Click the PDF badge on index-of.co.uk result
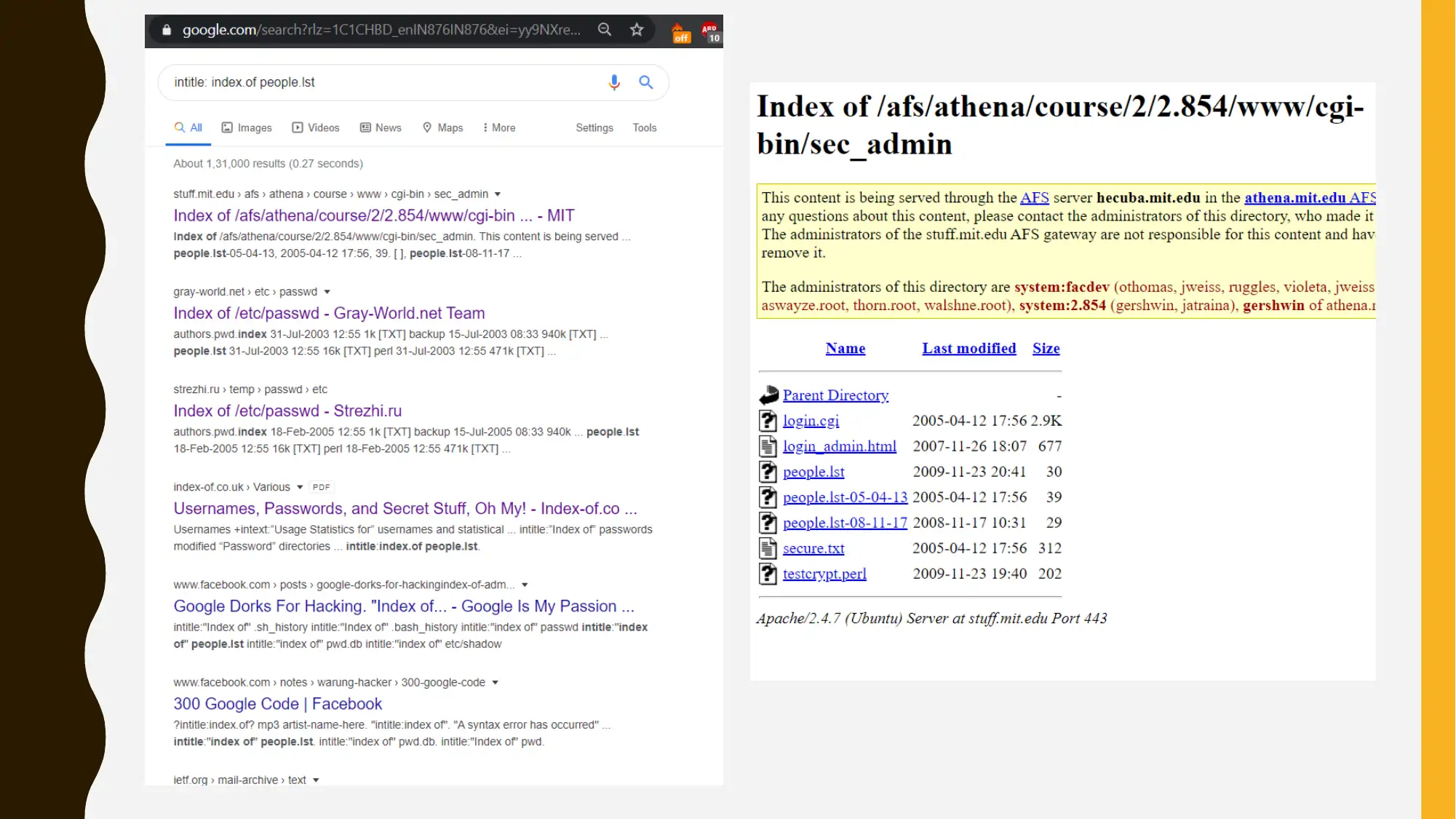Viewport: 1456px width, 819px height. 321,487
